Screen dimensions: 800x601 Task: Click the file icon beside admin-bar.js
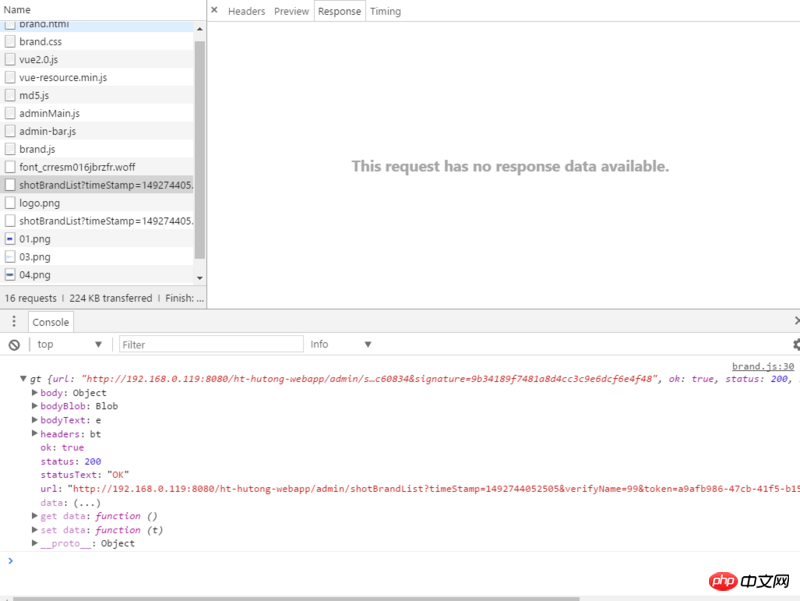coord(10,131)
